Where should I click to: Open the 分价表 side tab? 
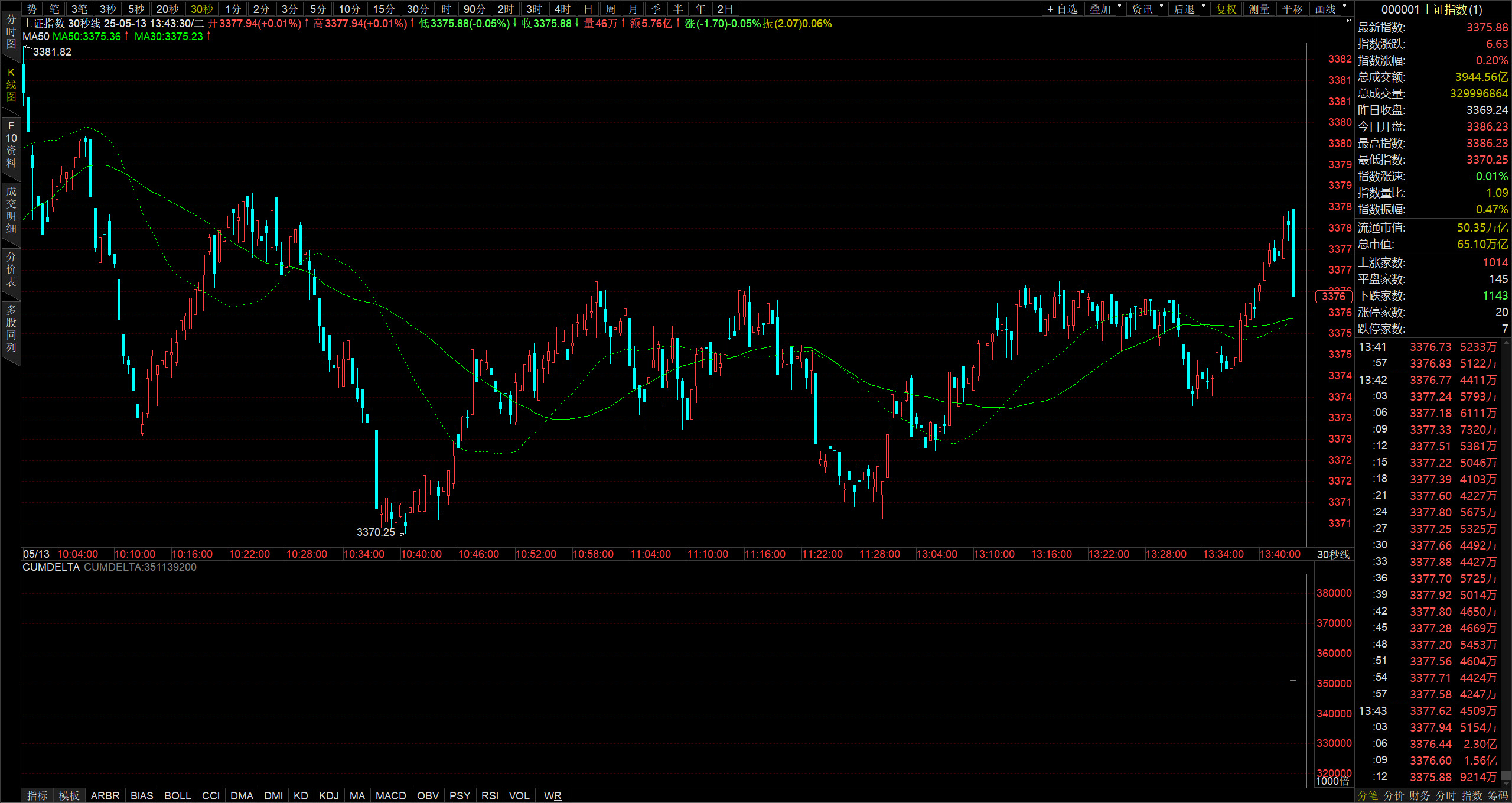click(11, 269)
